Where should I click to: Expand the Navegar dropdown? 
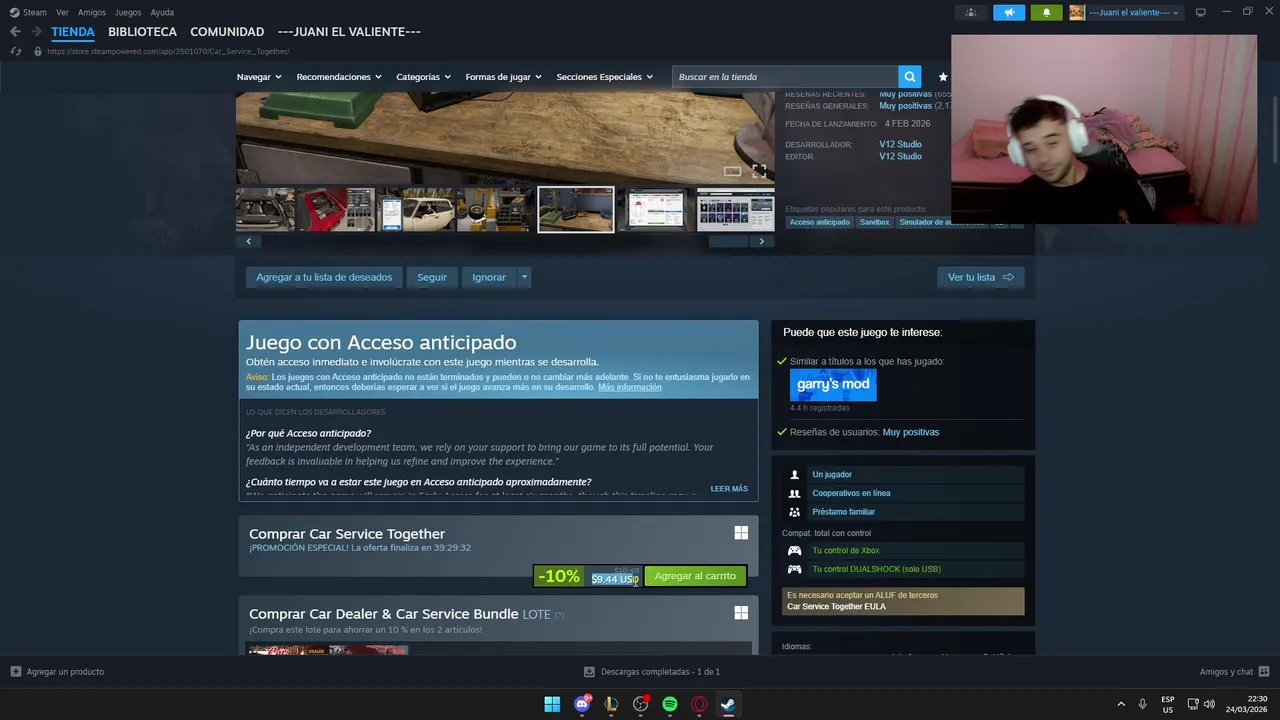259,77
